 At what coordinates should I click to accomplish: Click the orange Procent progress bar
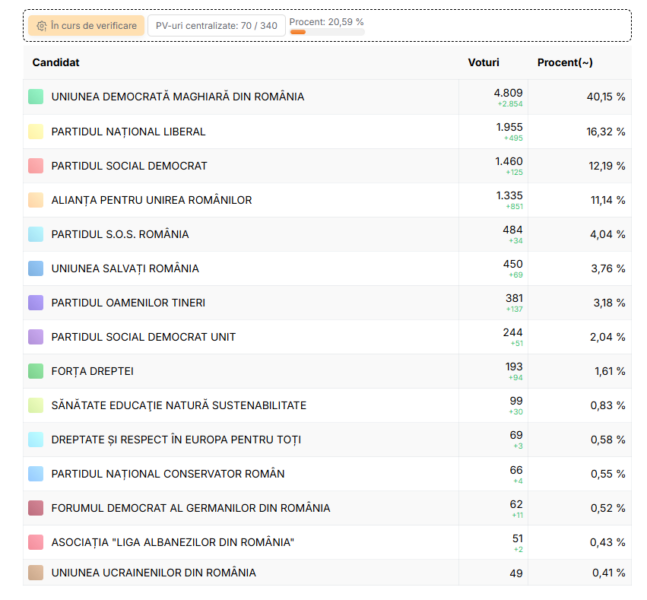tap(298, 32)
